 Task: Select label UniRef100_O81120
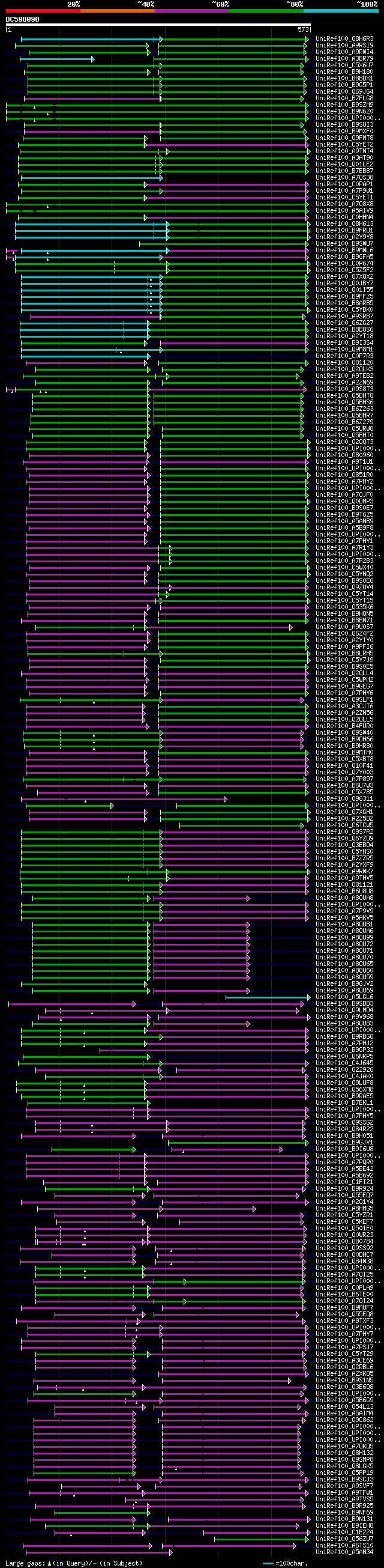(x=344, y=363)
